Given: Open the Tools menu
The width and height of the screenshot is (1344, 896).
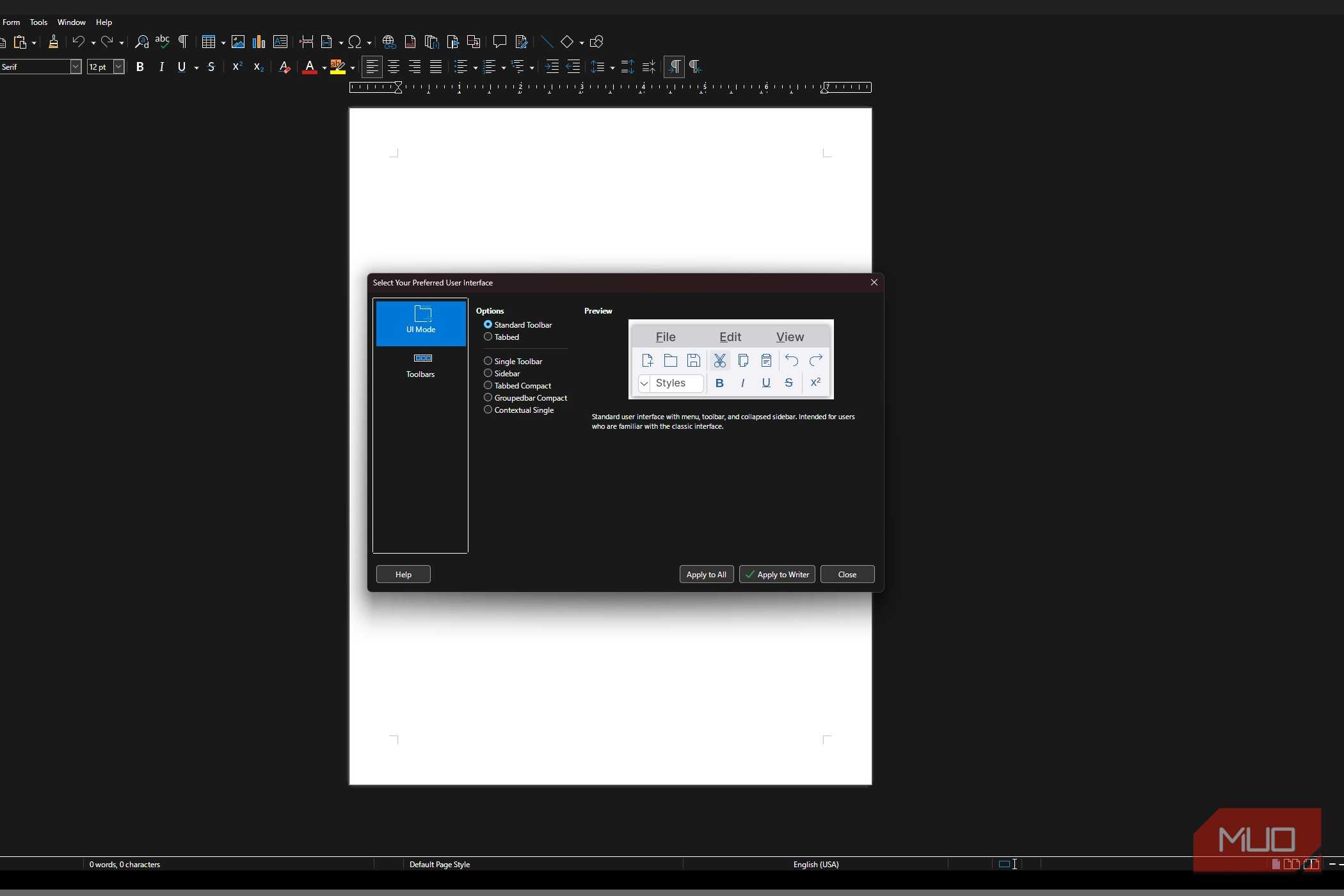Looking at the screenshot, I should click(x=38, y=22).
